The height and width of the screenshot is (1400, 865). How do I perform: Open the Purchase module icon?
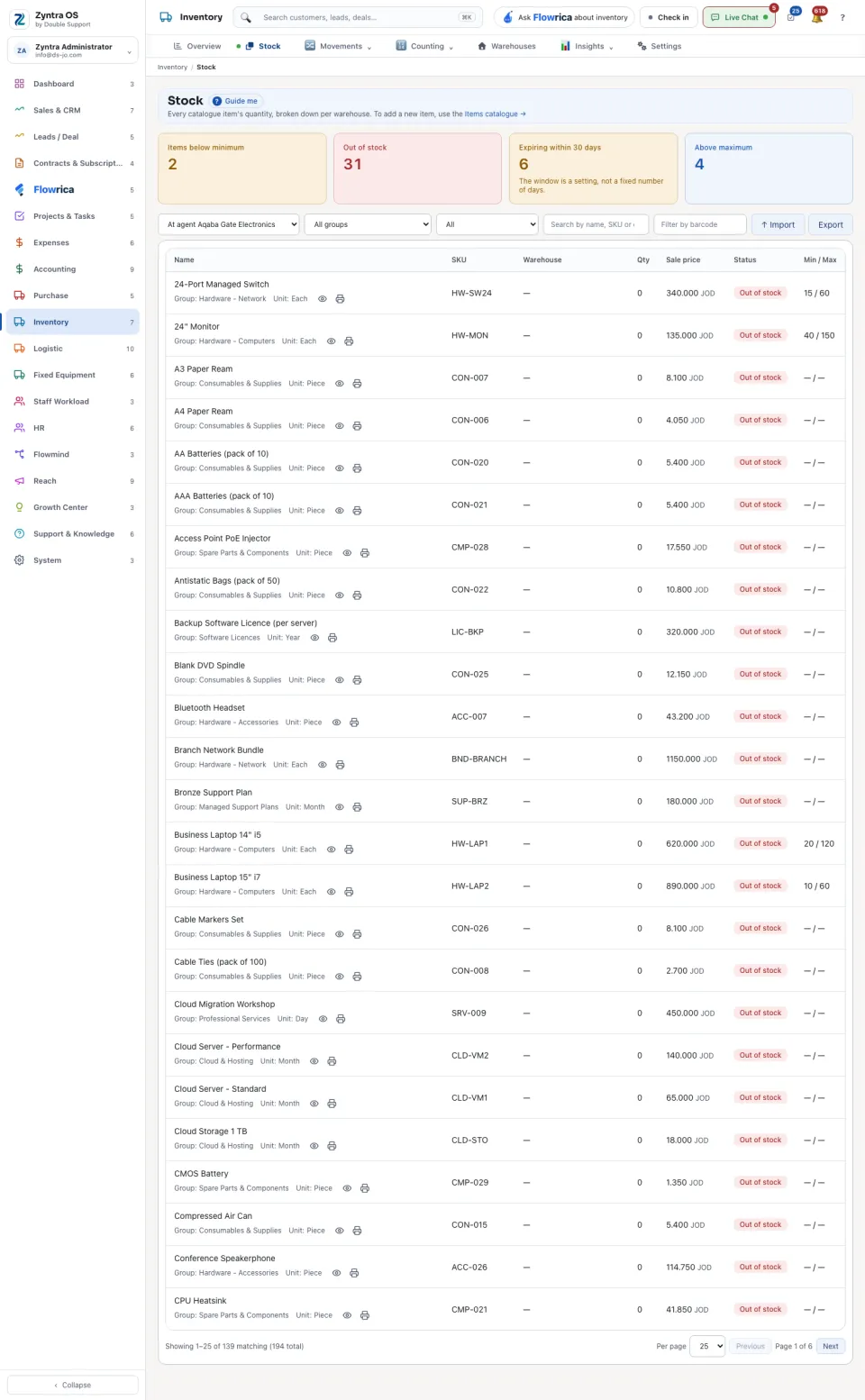click(19, 295)
